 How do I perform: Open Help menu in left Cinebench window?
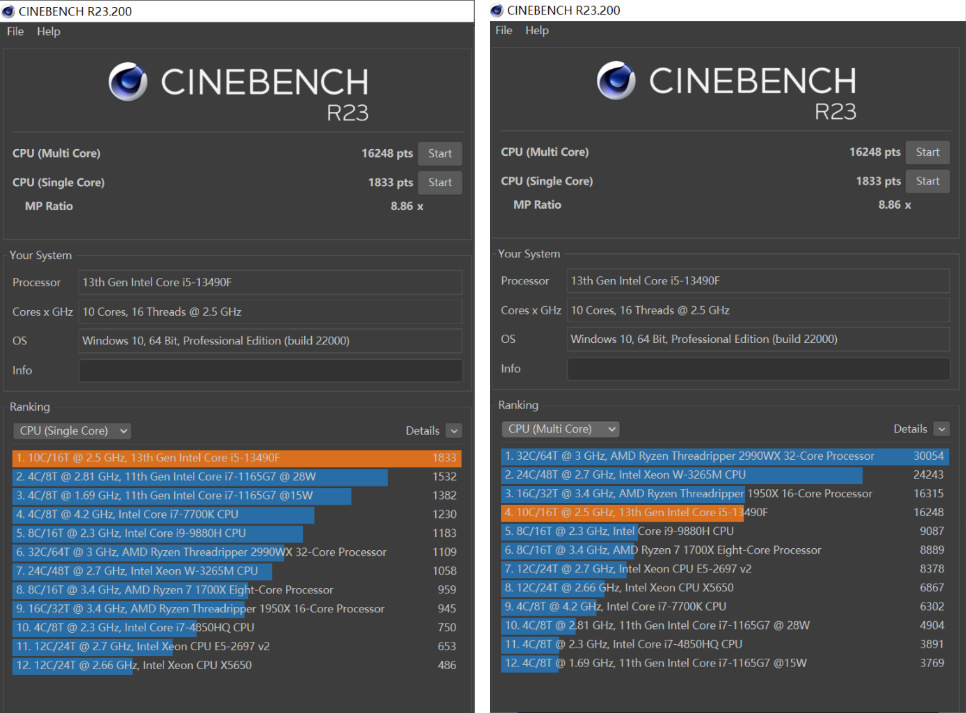pos(48,31)
